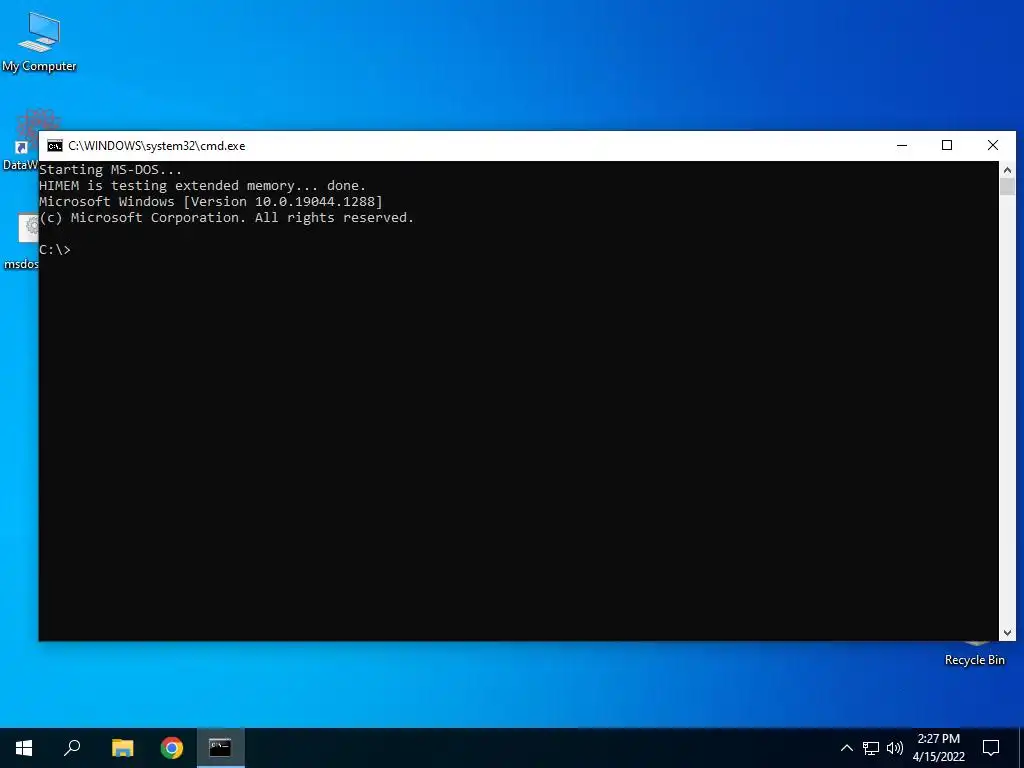This screenshot has width=1024, height=768.
Task: Launch File Explorer from the taskbar
Action: click(122, 748)
